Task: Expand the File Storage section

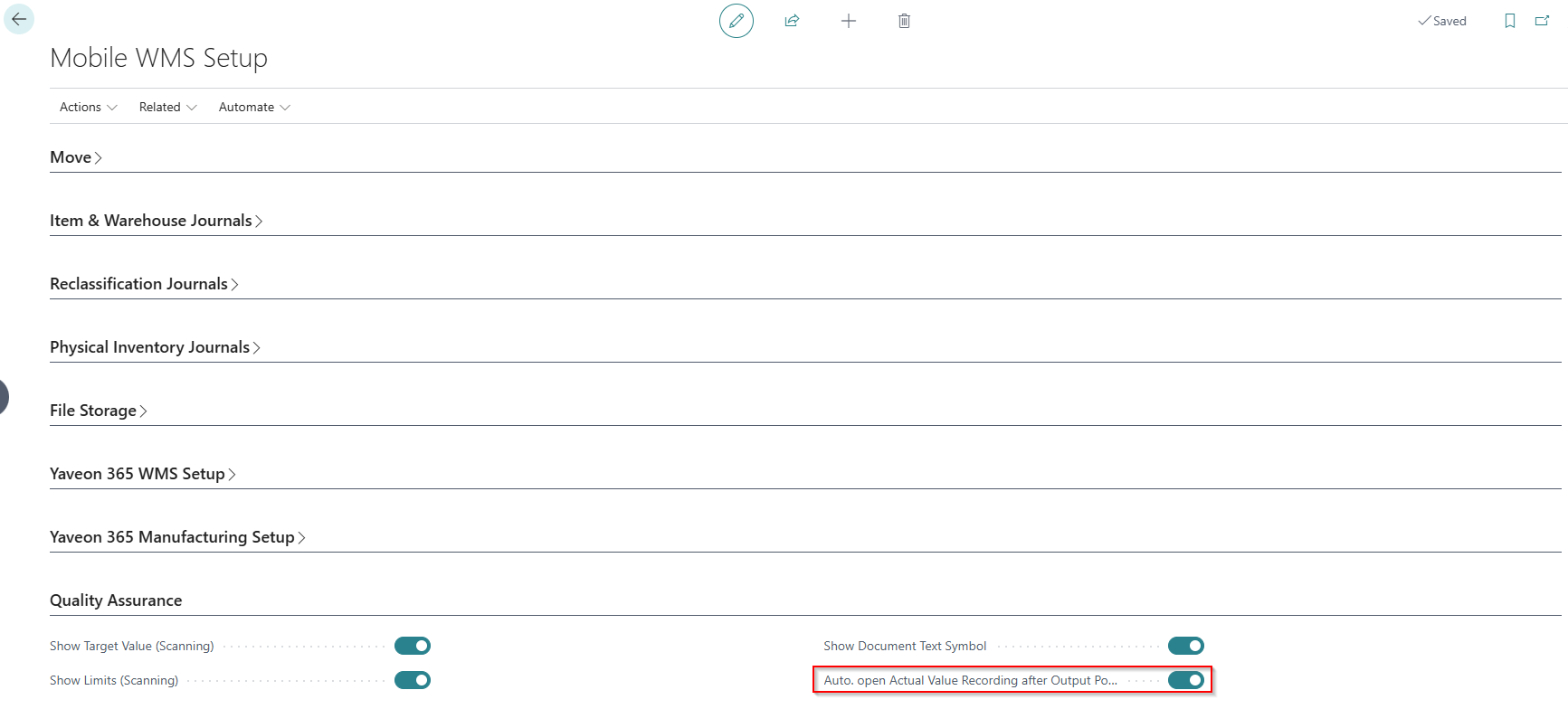Action: [99, 411]
